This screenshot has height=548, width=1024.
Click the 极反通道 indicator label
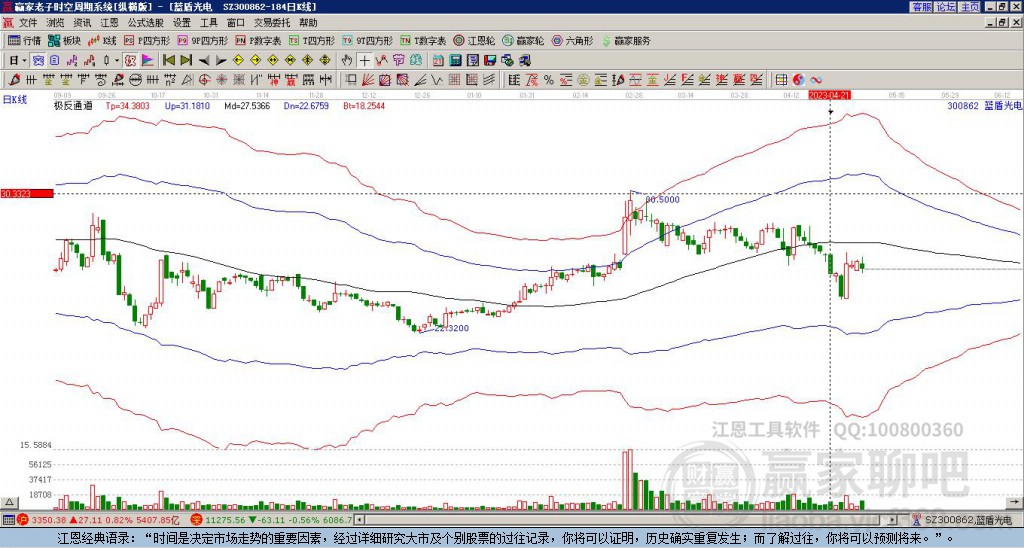click(x=73, y=105)
